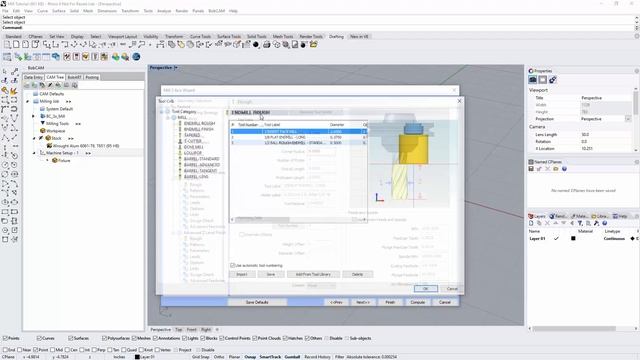Viewport: 640px width, 360px height.
Task: Expand the Machine Setup - 1 node
Action: [x=34, y=153]
